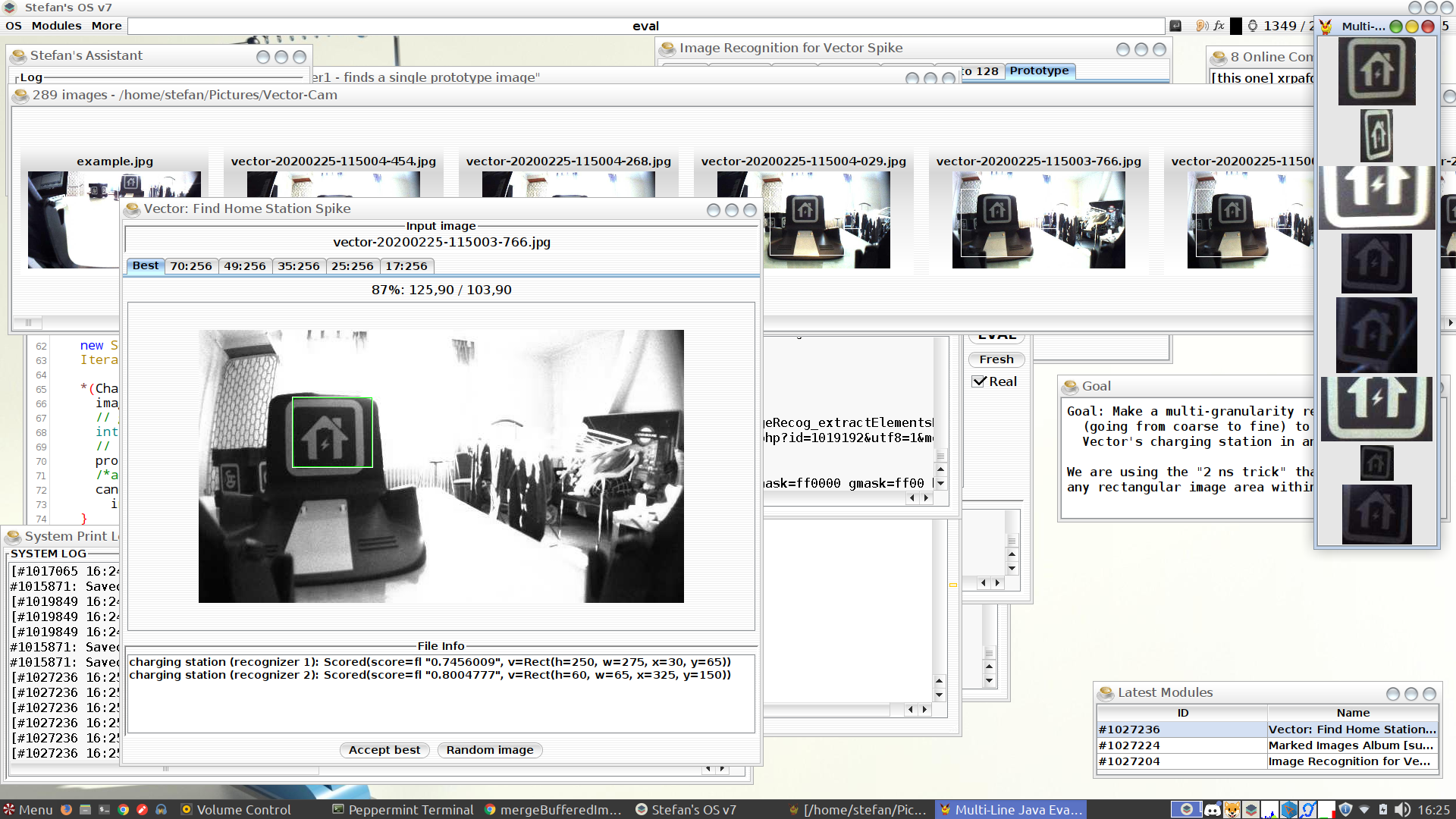Viewport: 1456px width, 819px height.
Task: Open the More menu
Action: [106, 26]
